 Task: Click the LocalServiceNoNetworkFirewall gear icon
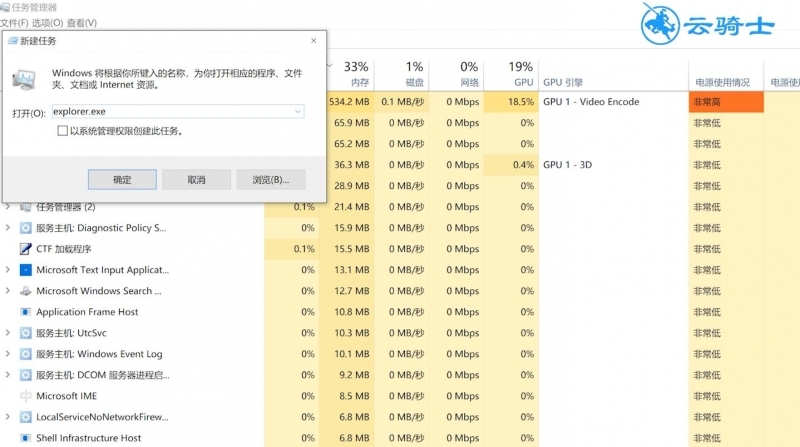[x=25, y=417]
